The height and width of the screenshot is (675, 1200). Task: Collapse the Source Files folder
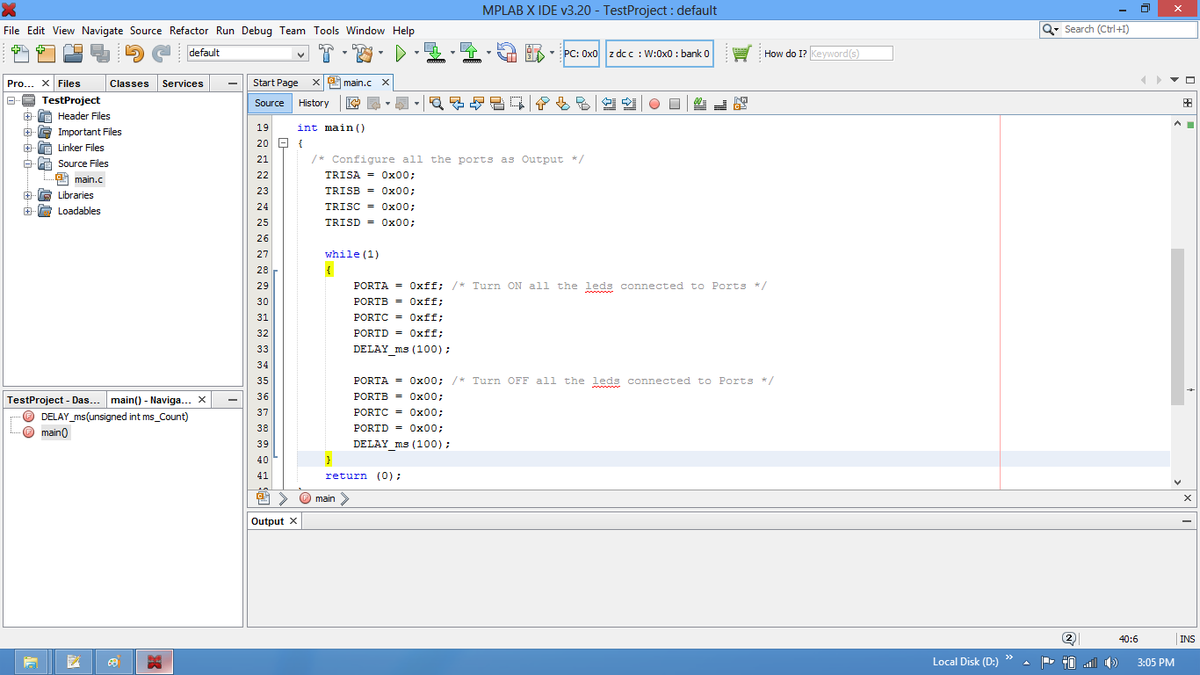pos(29,163)
